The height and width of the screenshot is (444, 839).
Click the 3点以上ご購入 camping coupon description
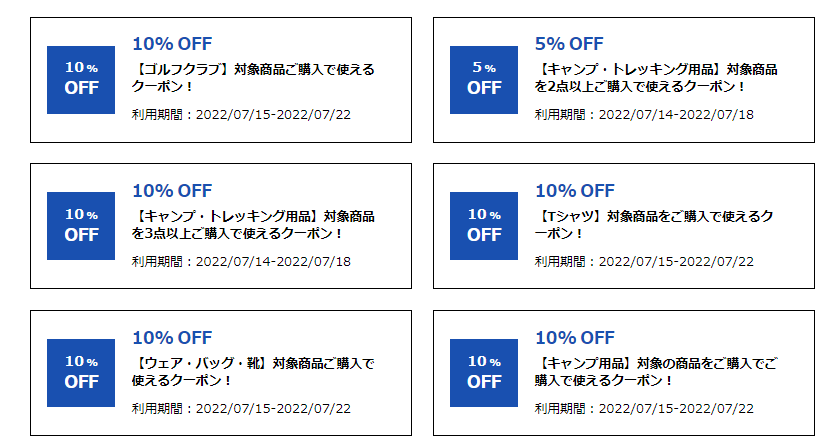254,225
